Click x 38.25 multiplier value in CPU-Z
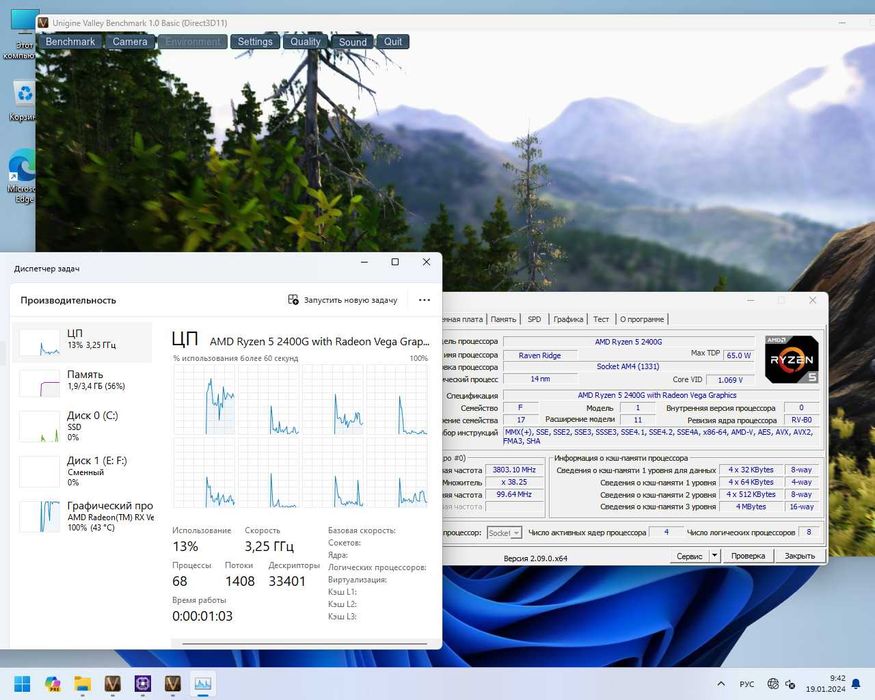The height and width of the screenshot is (700, 875). click(x=514, y=482)
